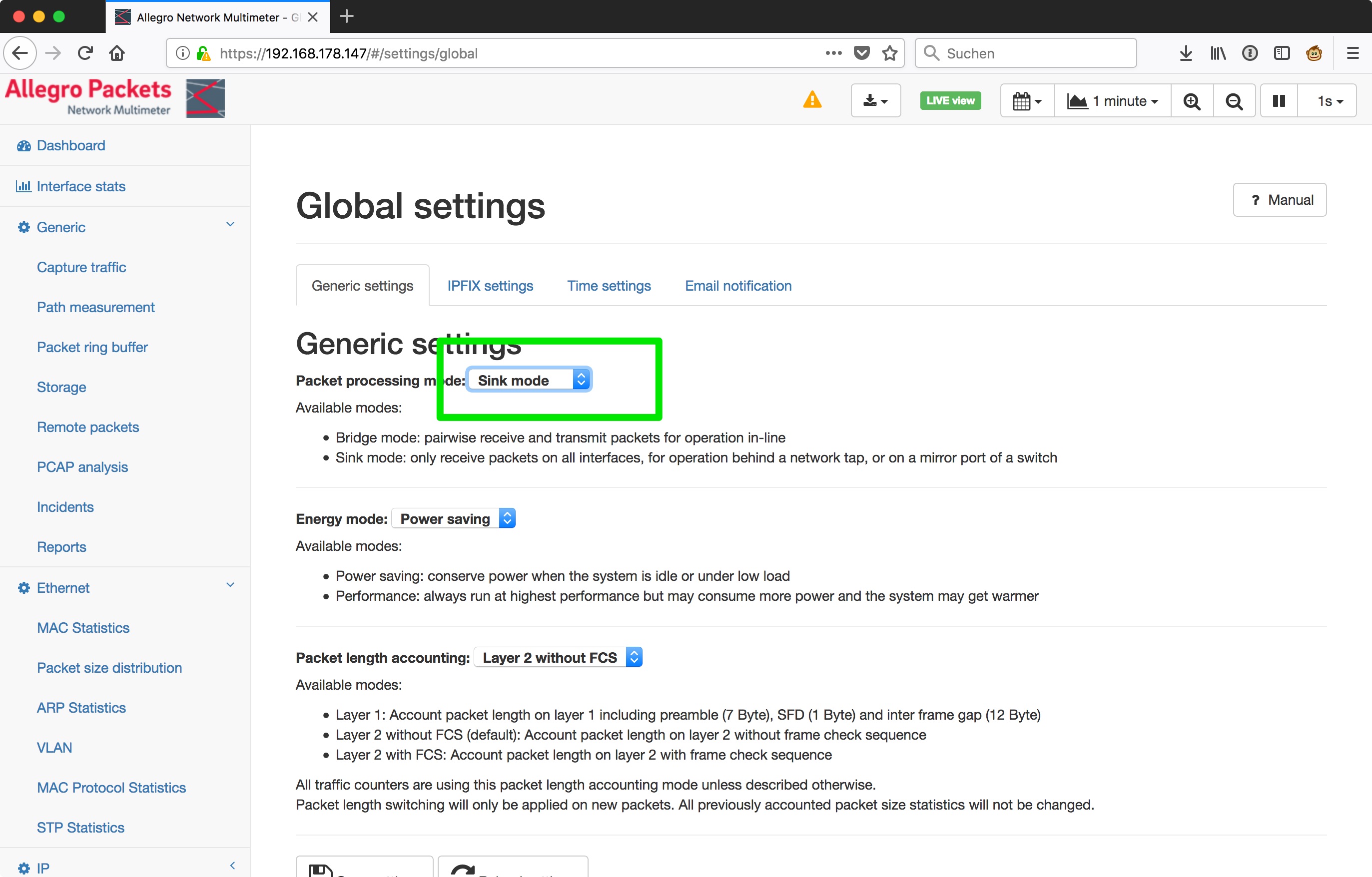Open PCAP analysis from the sidebar
This screenshot has height=877, width=1372.
[x=82, y=467]
